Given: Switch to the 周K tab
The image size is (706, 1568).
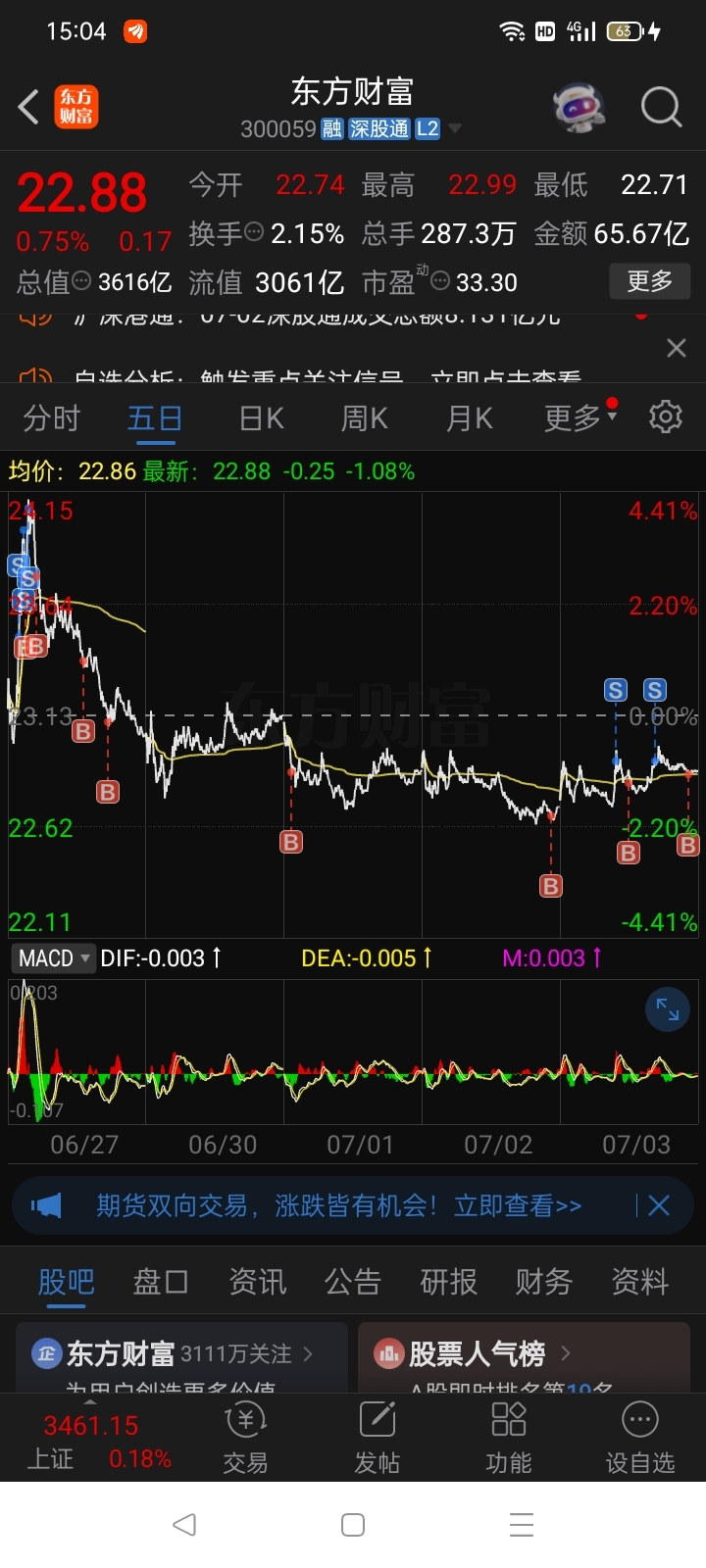Looking at the screenshot, I should pos(364,418).
